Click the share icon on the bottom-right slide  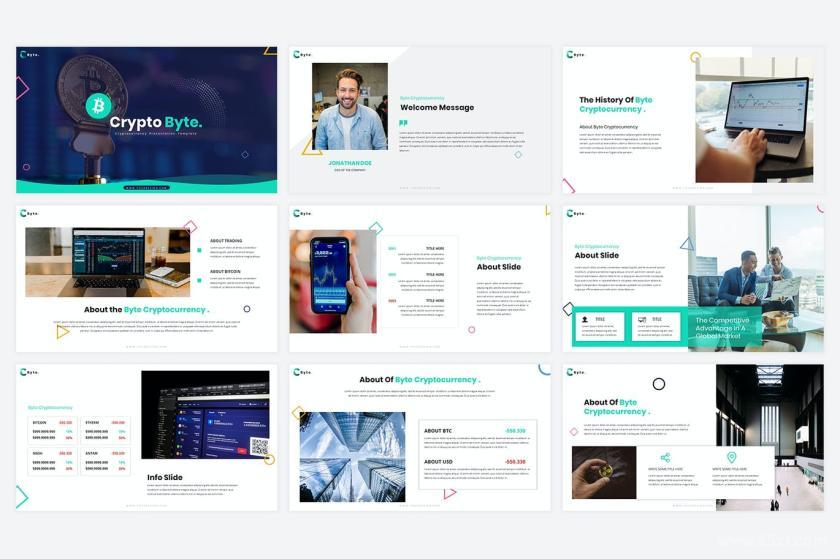pos(665,457)
